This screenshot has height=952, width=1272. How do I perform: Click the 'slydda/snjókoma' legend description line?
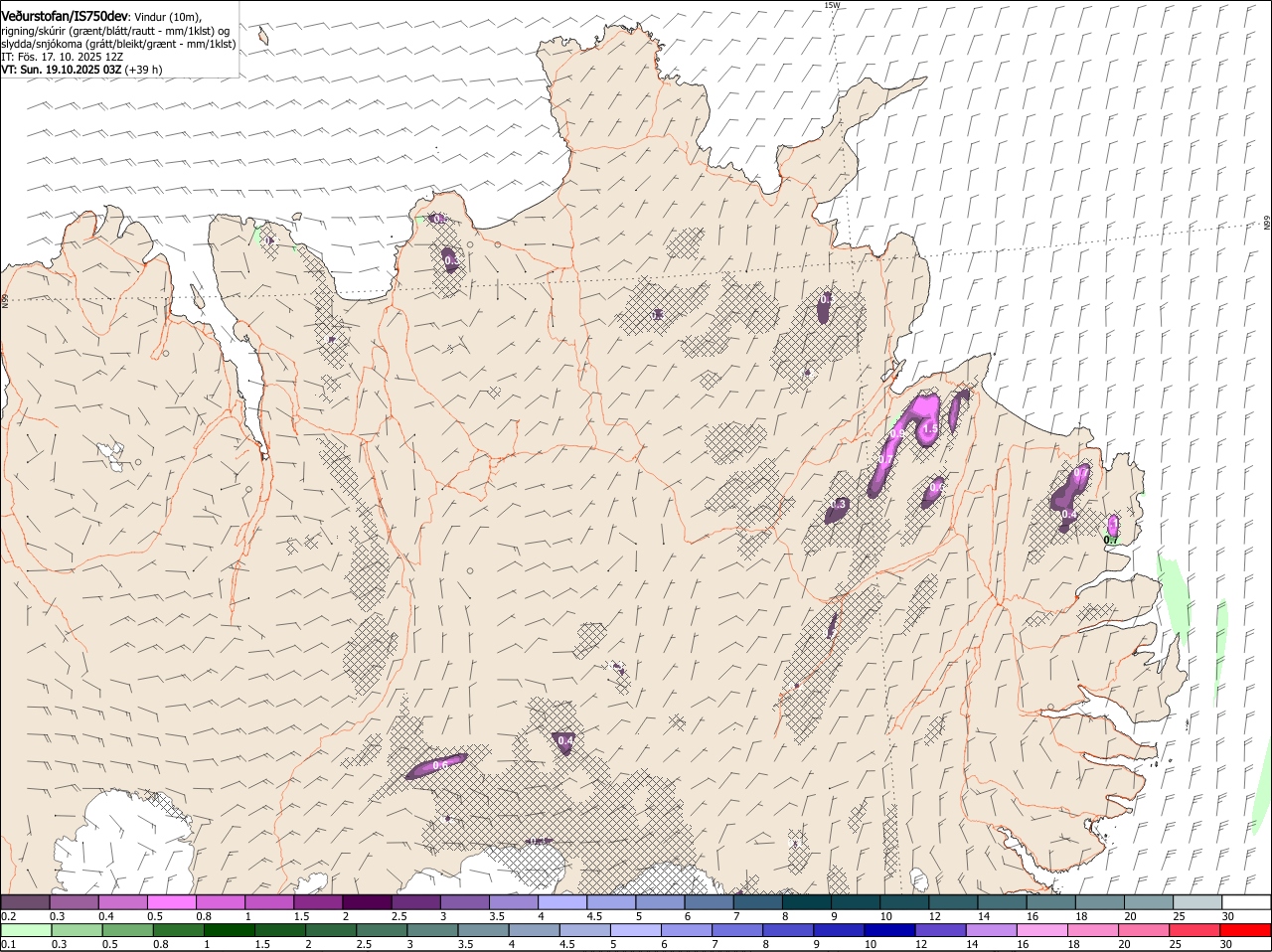click(118, 44)
